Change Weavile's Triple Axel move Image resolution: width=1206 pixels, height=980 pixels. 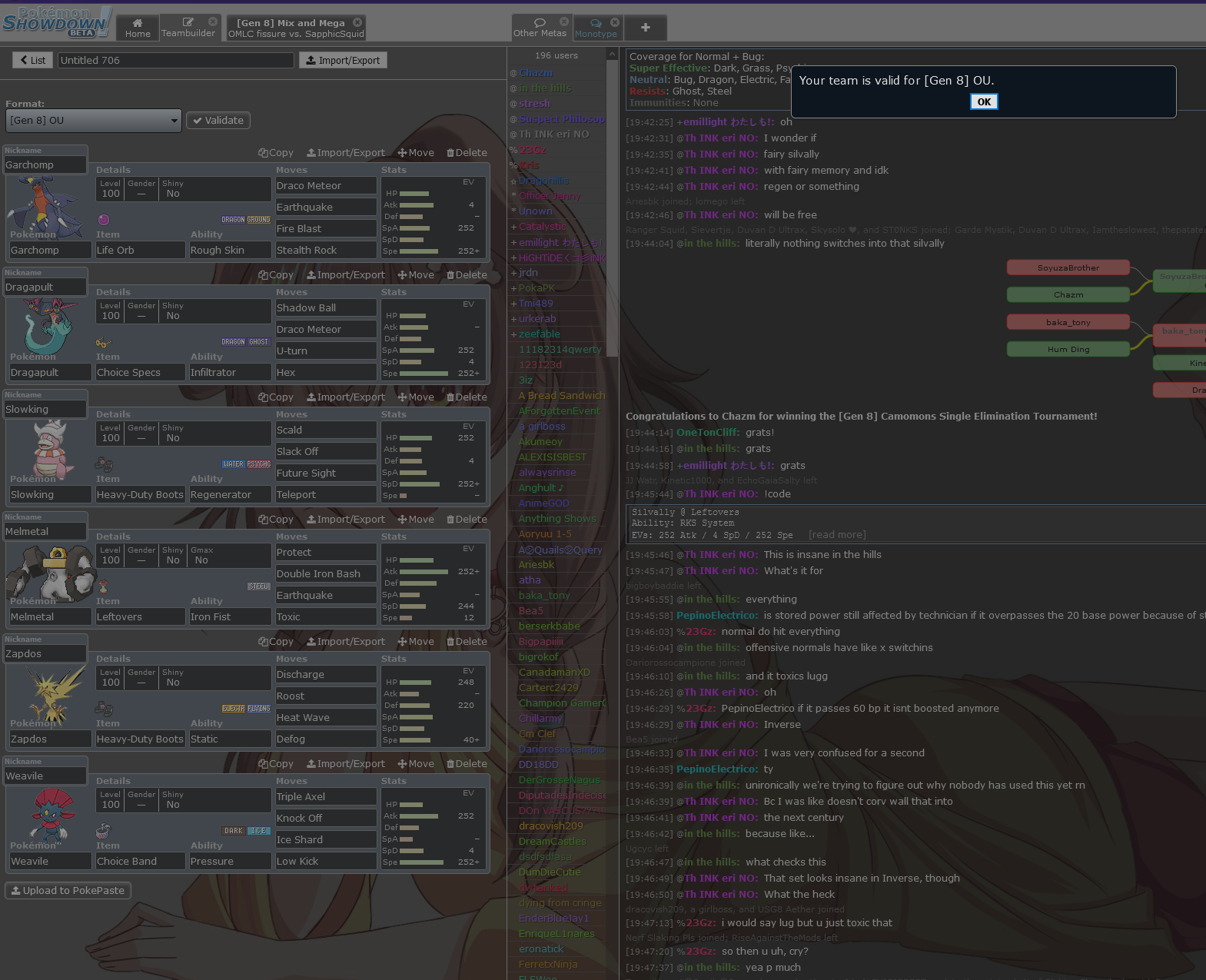[326, 797]
